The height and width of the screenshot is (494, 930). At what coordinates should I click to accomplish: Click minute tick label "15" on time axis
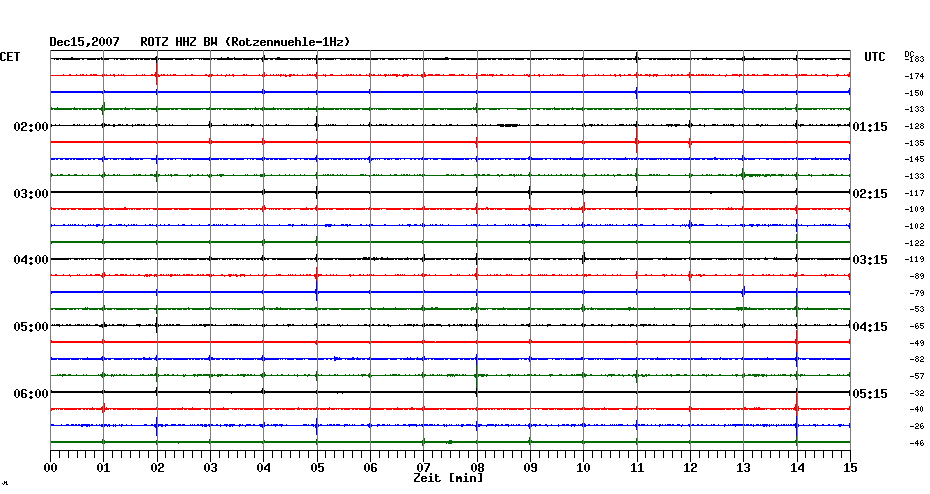851,468
